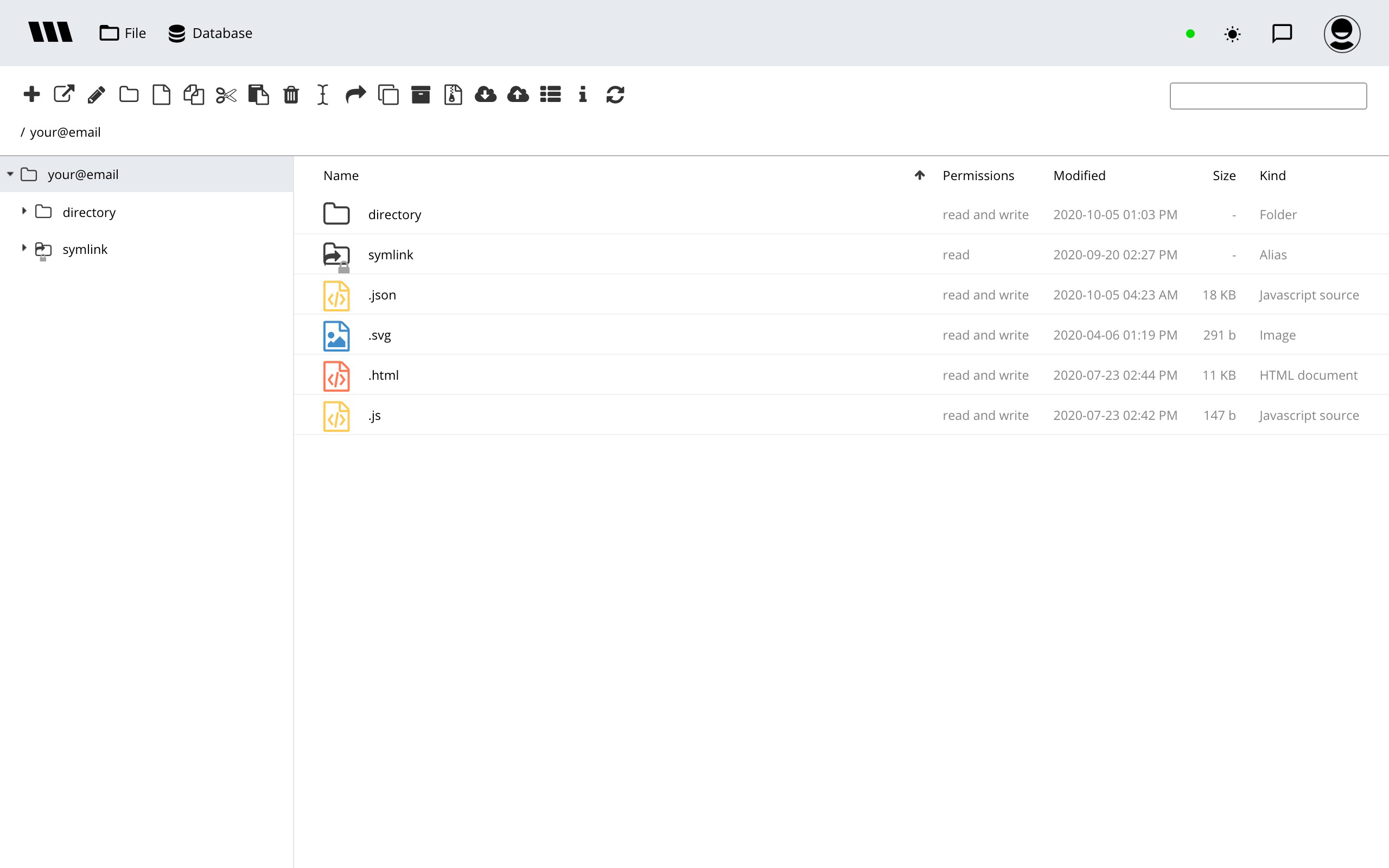The image size is (1389, 868).
Task: Click the scissors cut icon
Action: pyautogui.click(x=226, y=95)
